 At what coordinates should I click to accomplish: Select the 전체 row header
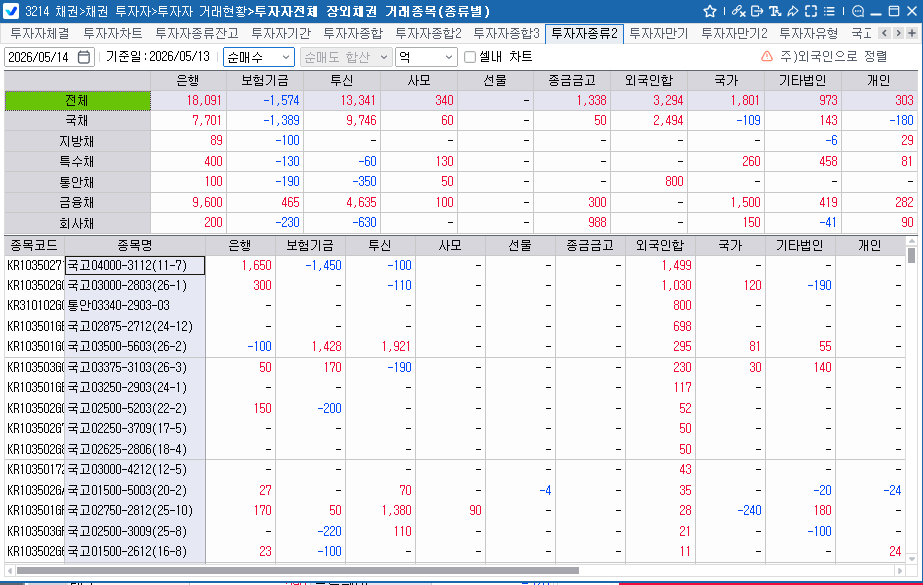pos(77,101)
